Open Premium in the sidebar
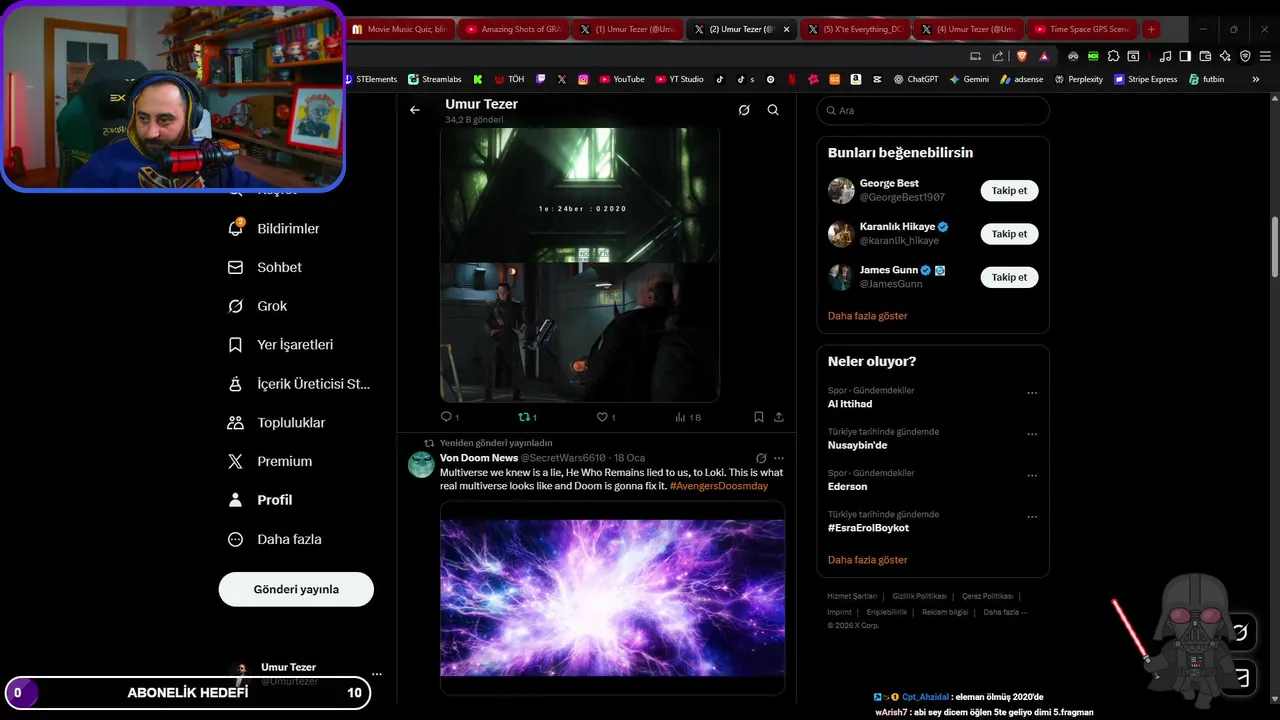This screenshot has height=720, width=1280. pyautogui.click(x=270, y=461)
